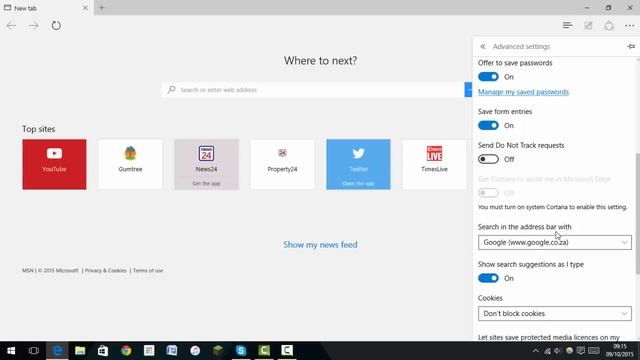The width and height of the screenshot is (640, 360).
Task: Open the YouTube top site tile
Action: click(x=54, y=164)
